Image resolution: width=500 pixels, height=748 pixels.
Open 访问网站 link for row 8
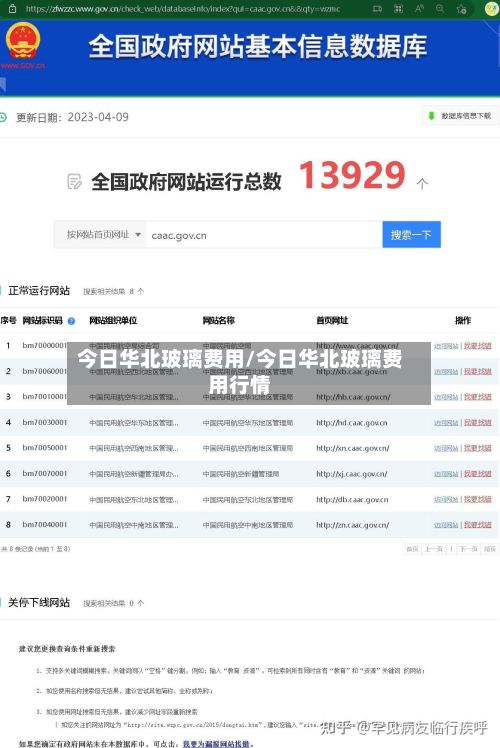(x=446, y=525)
